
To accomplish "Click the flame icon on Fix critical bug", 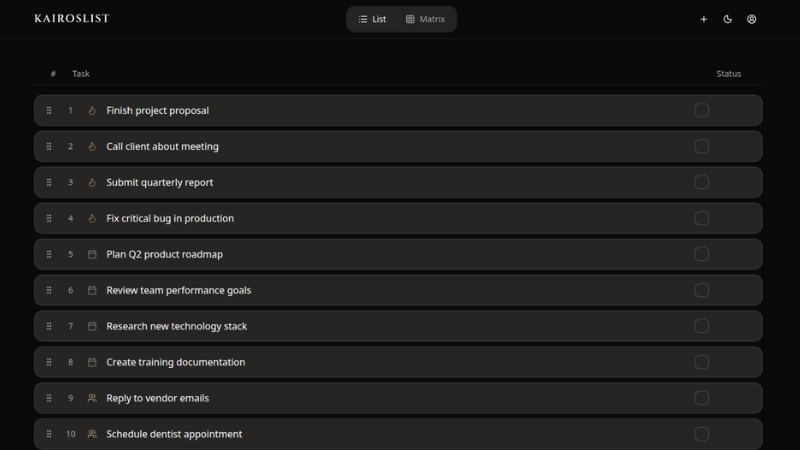I will (92, 219).
